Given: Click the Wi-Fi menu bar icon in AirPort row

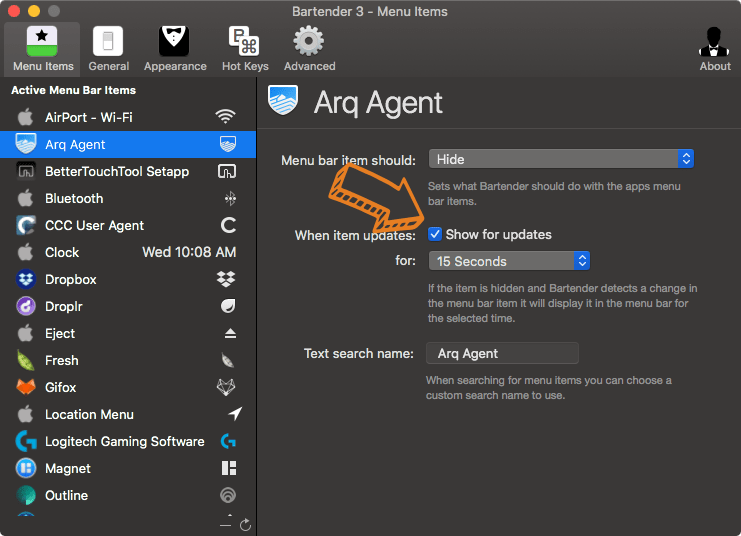Looking at the screenshot, I should (225, 117).
